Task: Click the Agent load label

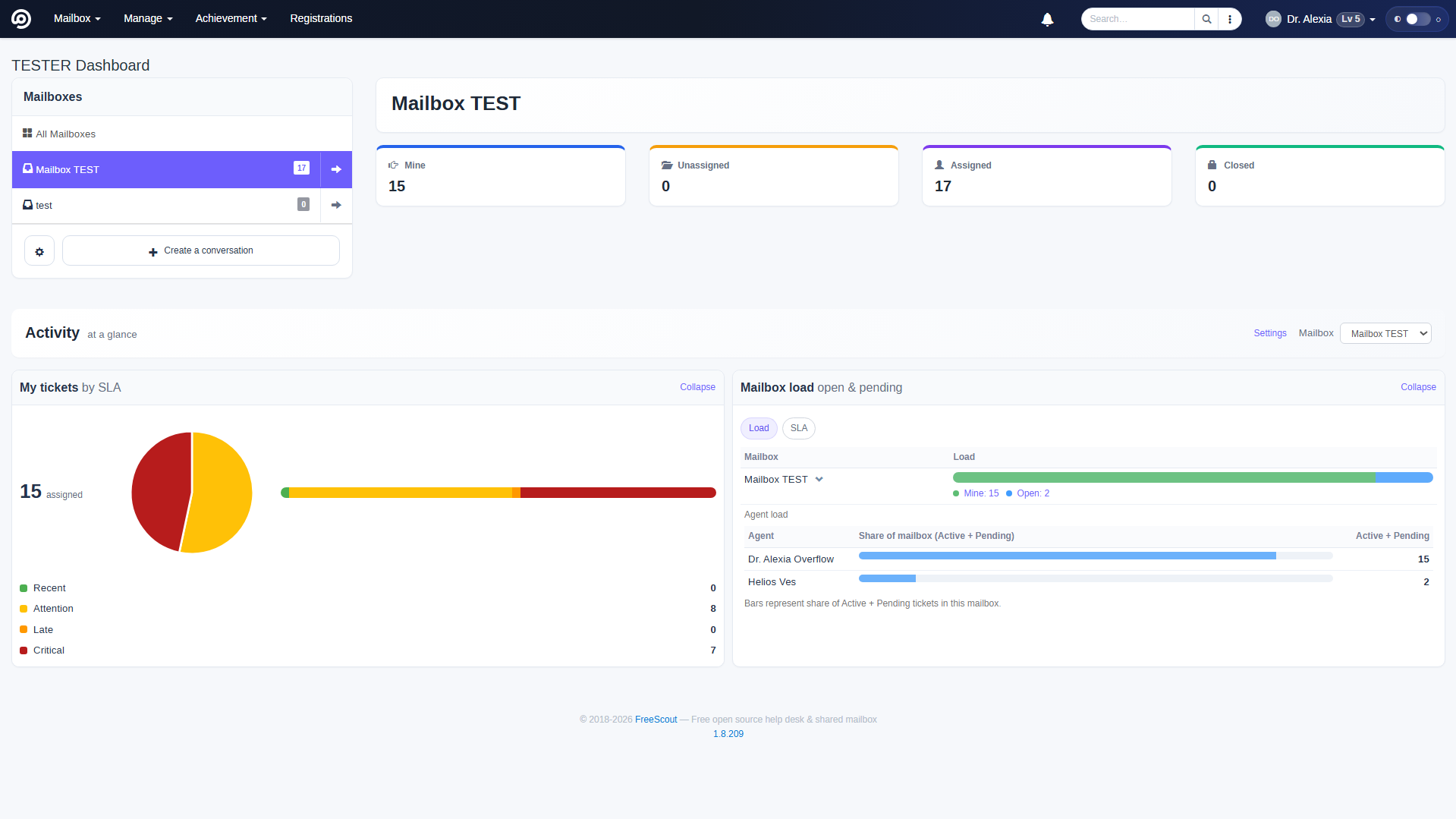Action: (766, 515)
